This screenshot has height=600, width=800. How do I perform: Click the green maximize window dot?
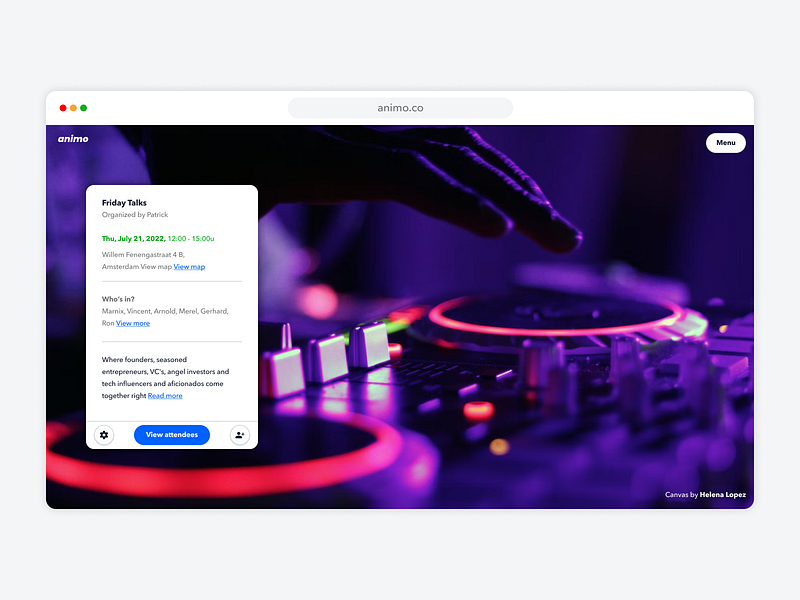pos(84,108)
